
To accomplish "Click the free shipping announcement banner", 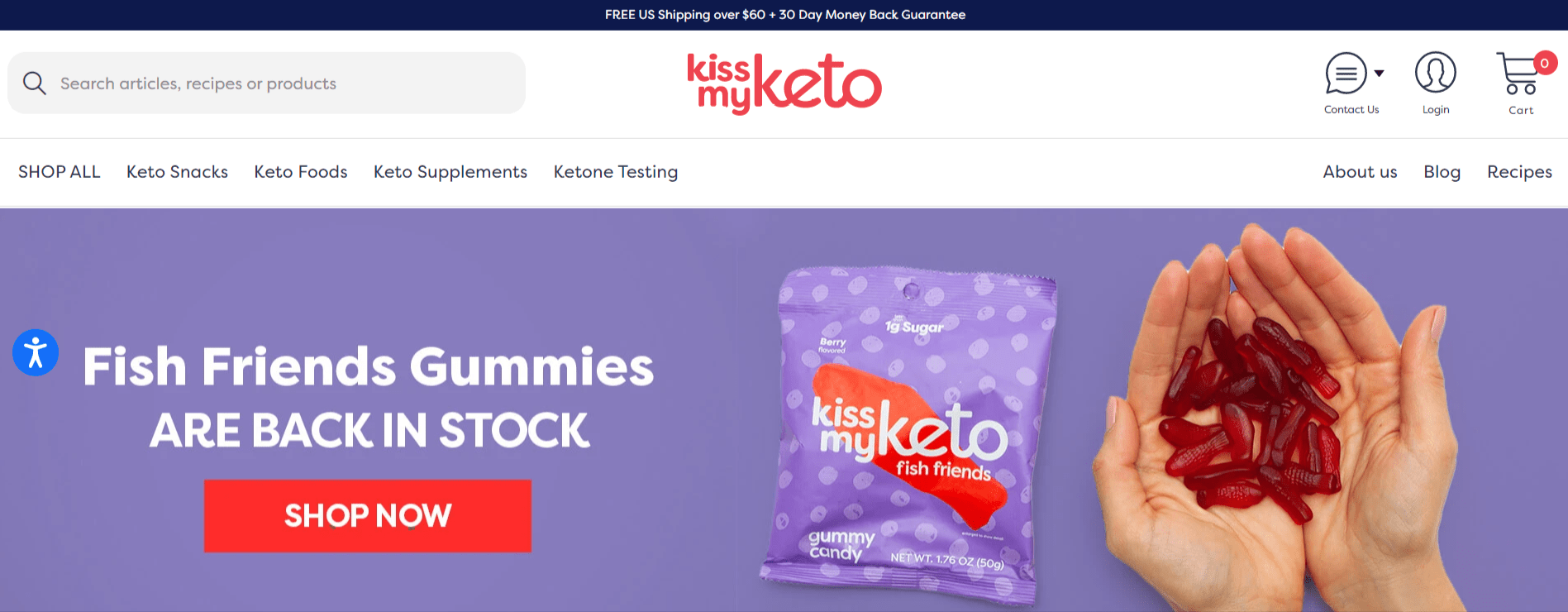I will (x=784, y=15).
